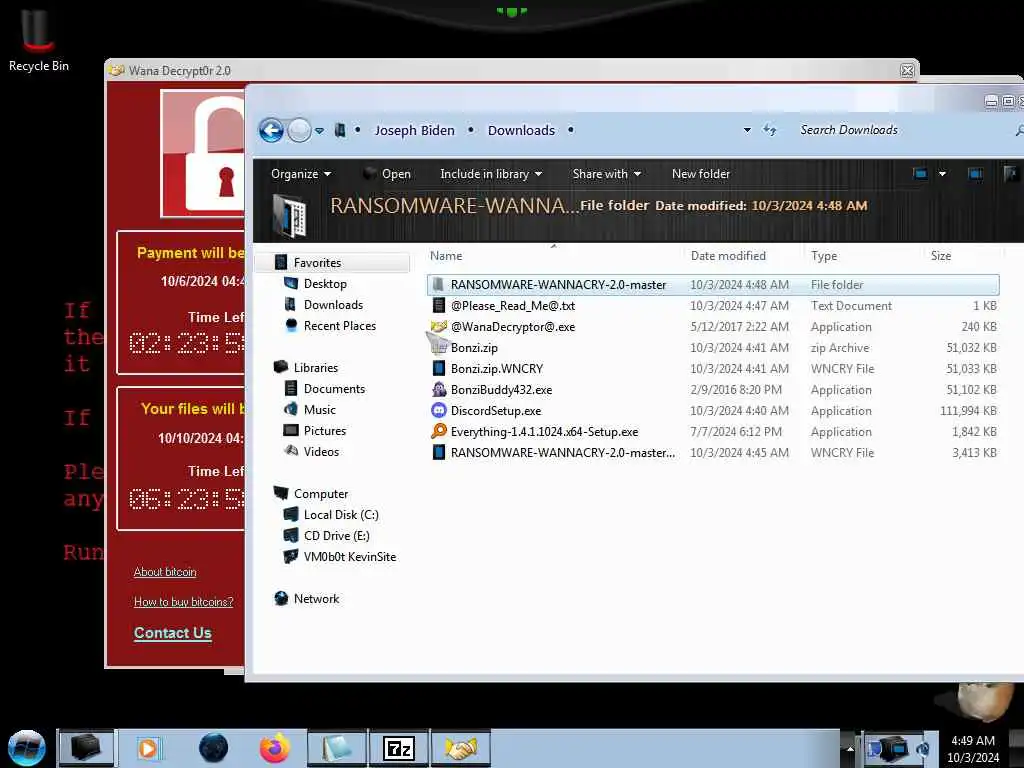Open Downloads under Favorites
1024x768 pixels.
[x=333, y=304]
